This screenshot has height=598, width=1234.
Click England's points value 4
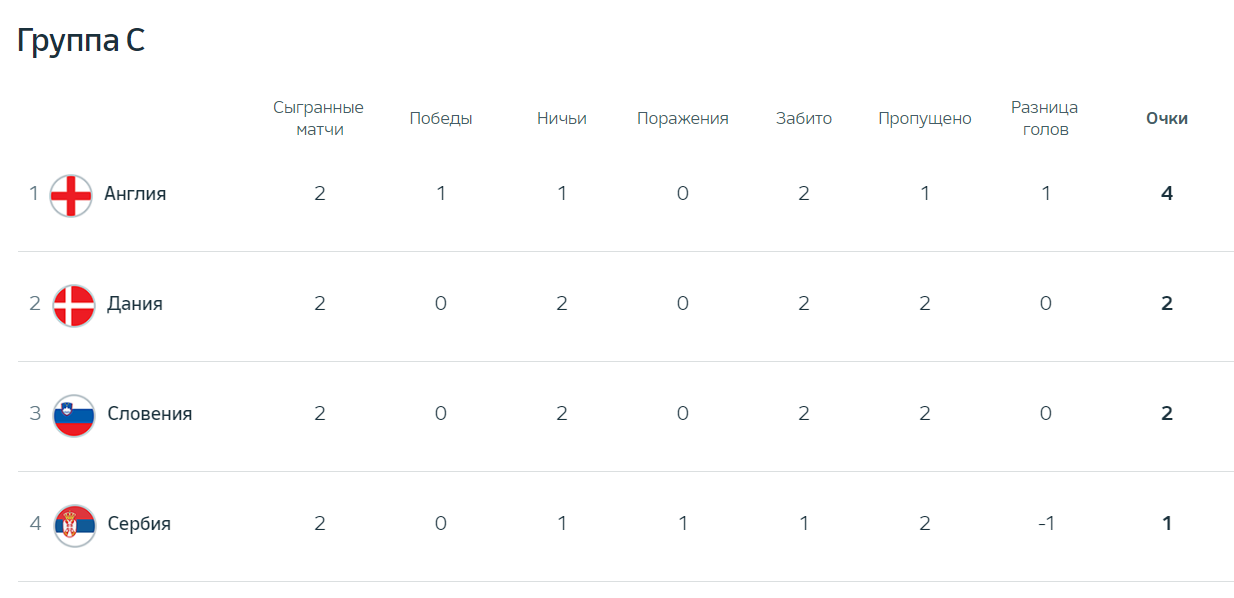pos(1167,194)
